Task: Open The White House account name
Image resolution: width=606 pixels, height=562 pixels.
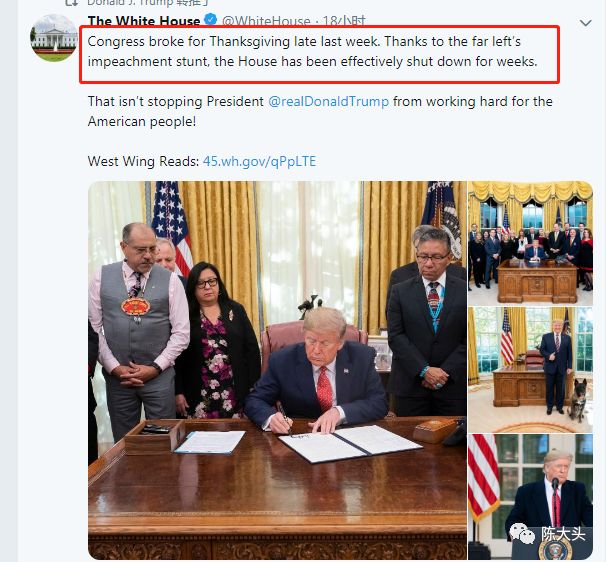Action: [x=144, y=20]
